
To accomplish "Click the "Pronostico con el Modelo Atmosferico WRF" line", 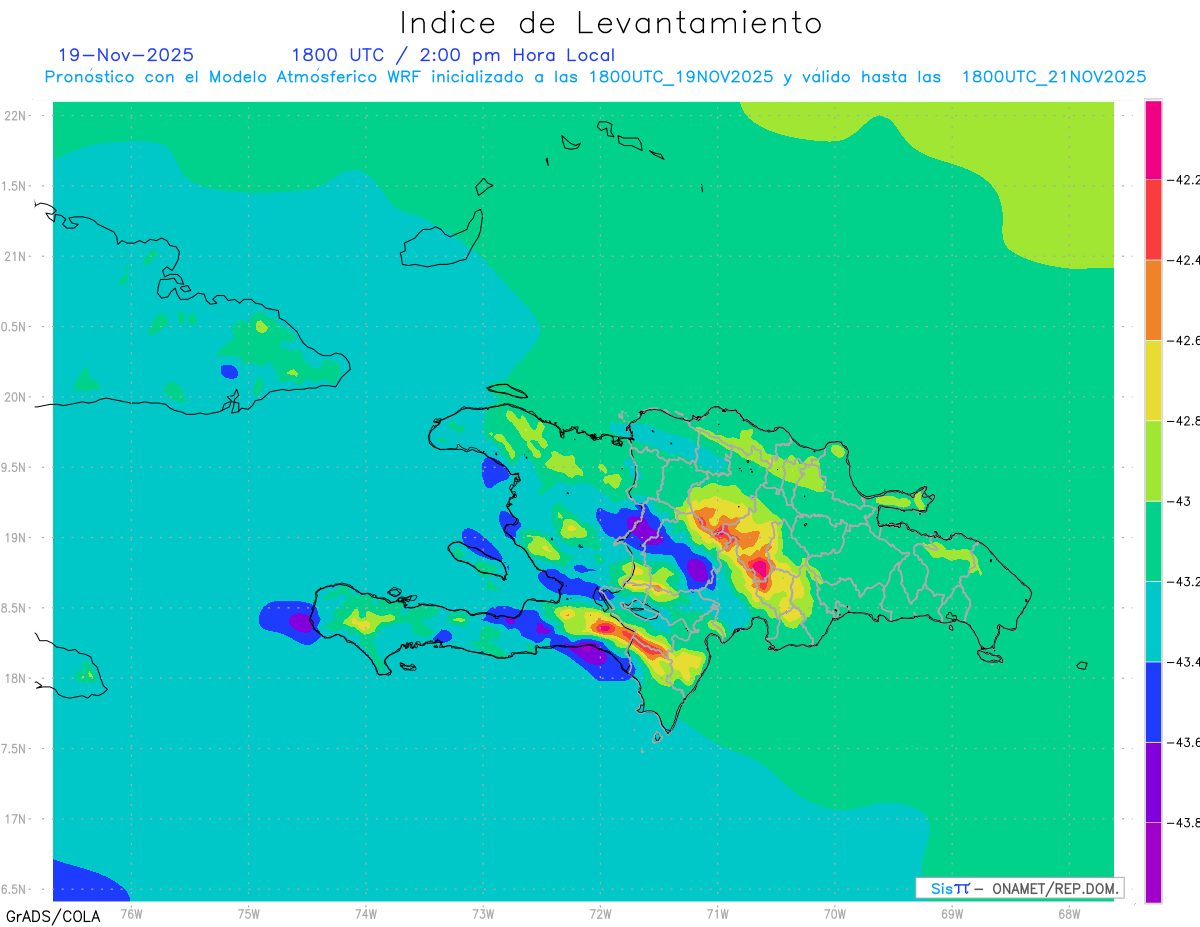I will point(596,77).
